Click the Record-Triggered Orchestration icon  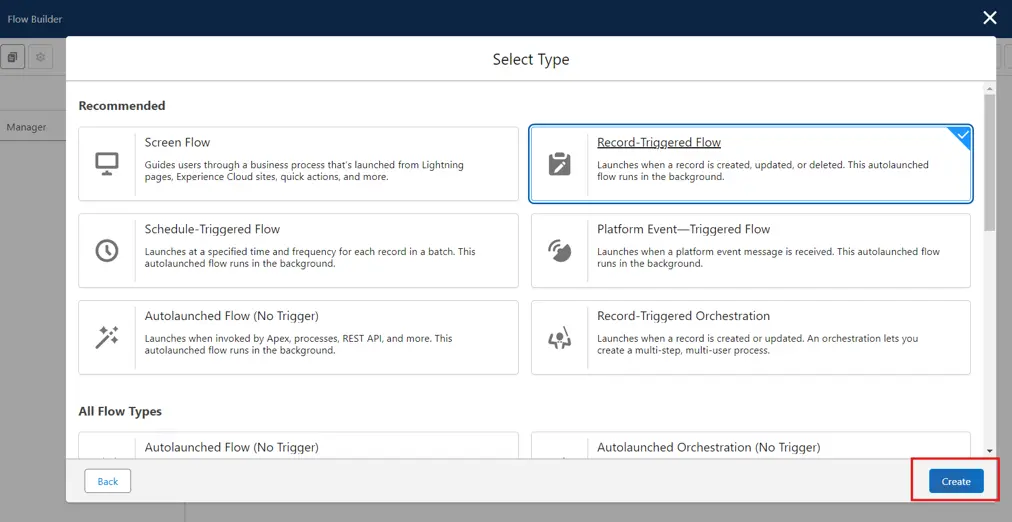560,338
